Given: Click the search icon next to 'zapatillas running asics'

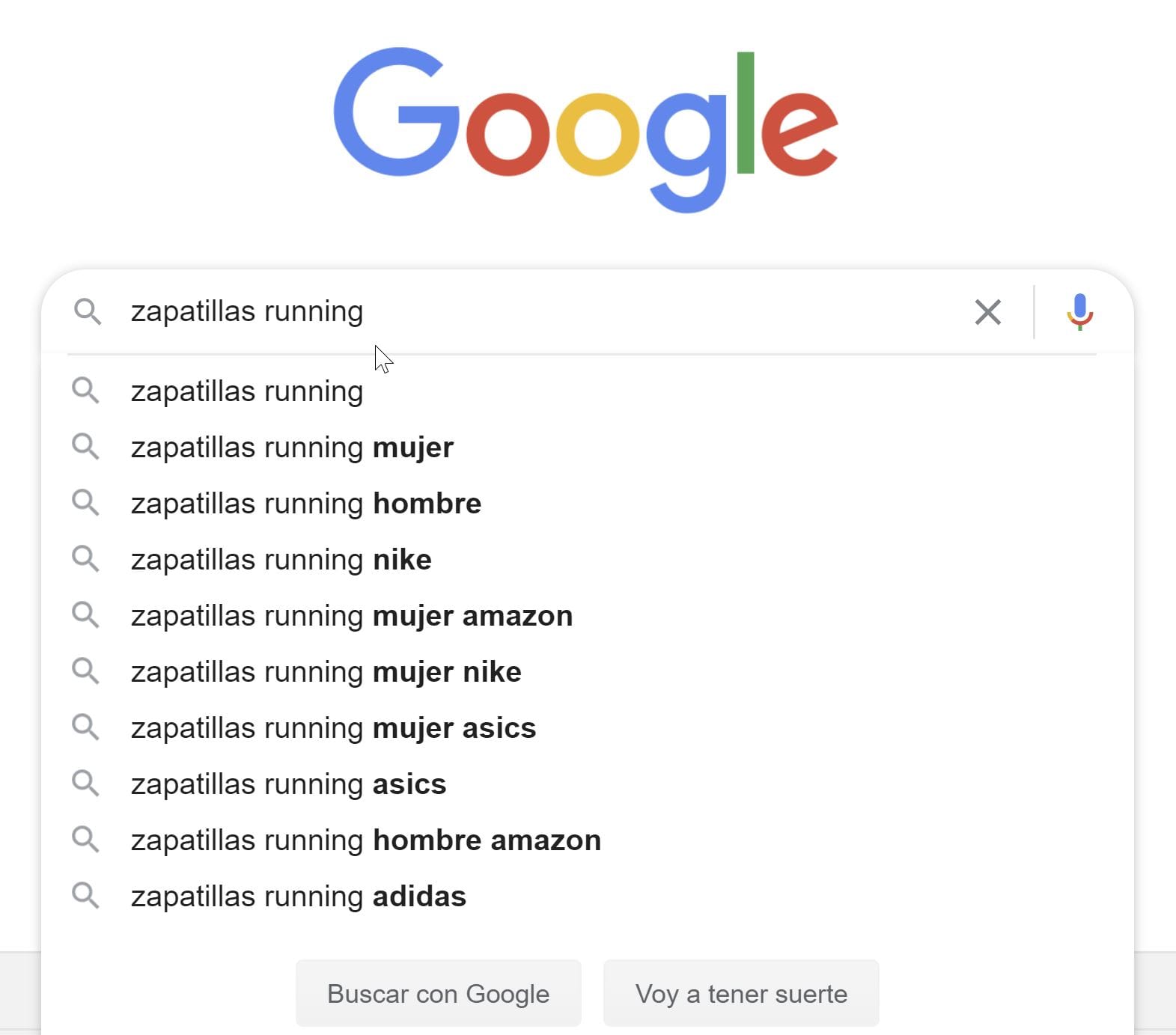Looking at the screenshot, I should [86, 784].
